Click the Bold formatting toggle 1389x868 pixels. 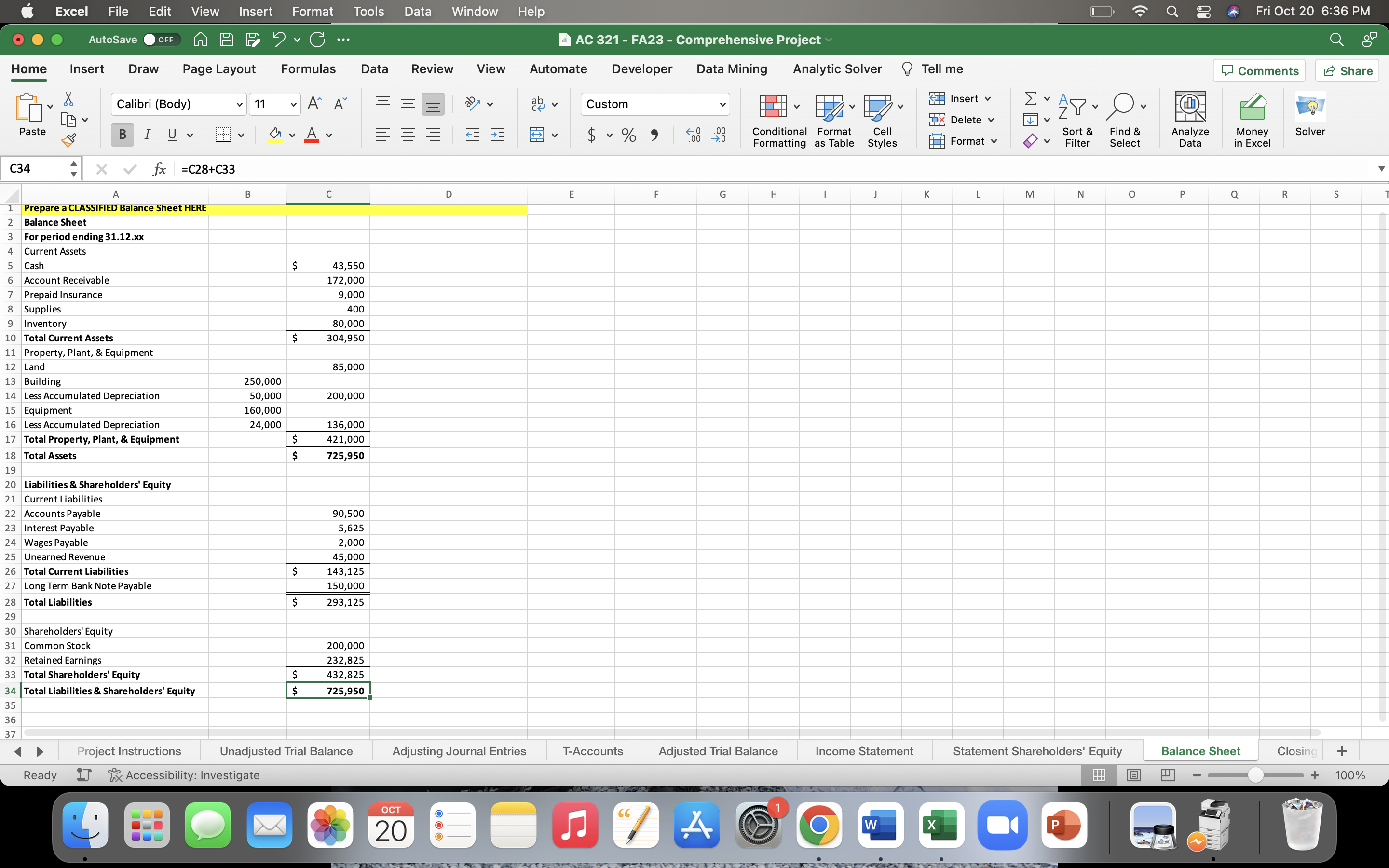pyautogui.click(x=121, y=134)
